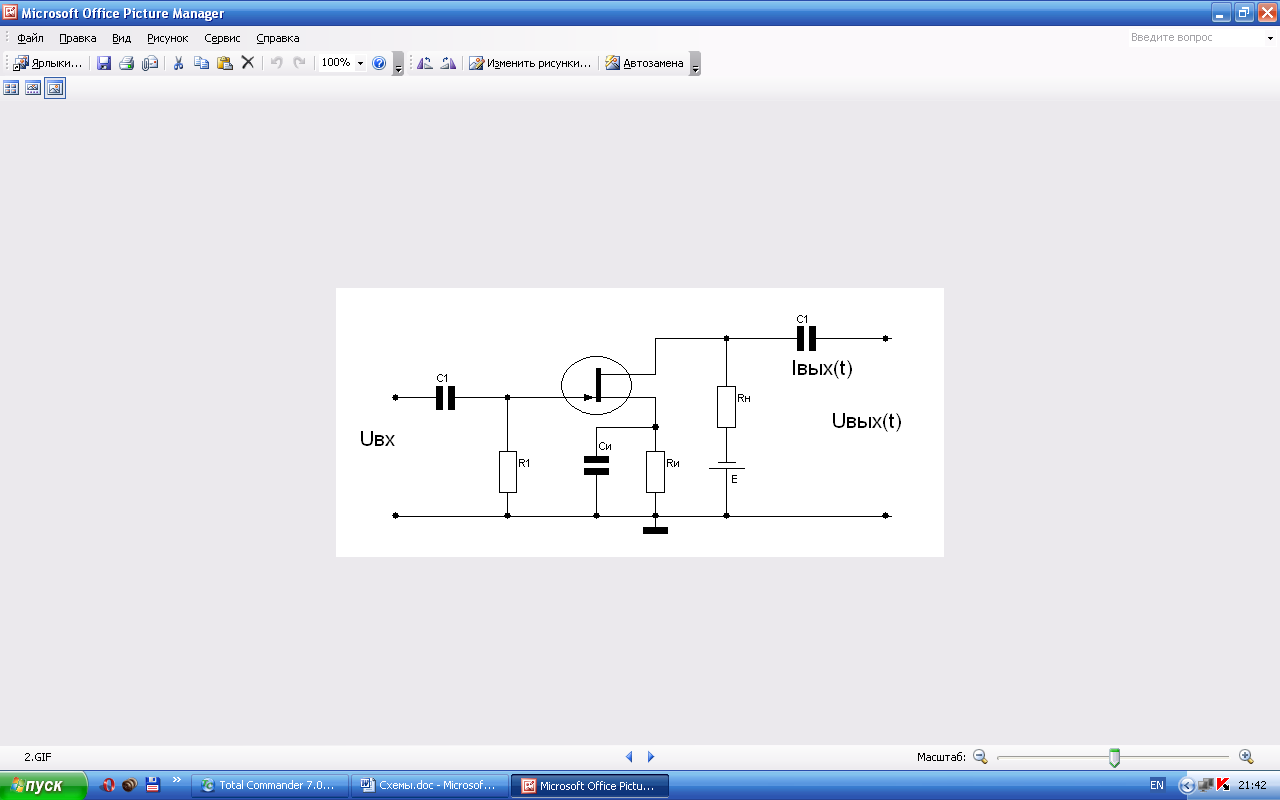The width and height of the screenshot is (1280, 800).
Task: Open the Ярлыки shortcuts button
Action: pos(48,63)
